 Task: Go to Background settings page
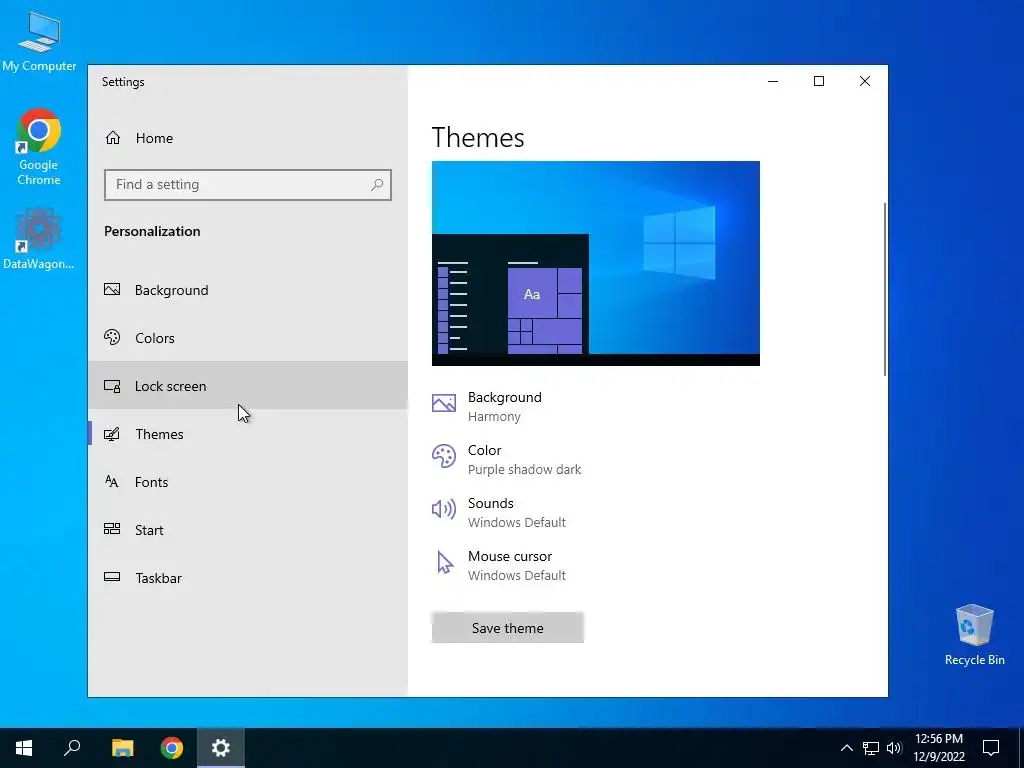click(x=248, y=290)
